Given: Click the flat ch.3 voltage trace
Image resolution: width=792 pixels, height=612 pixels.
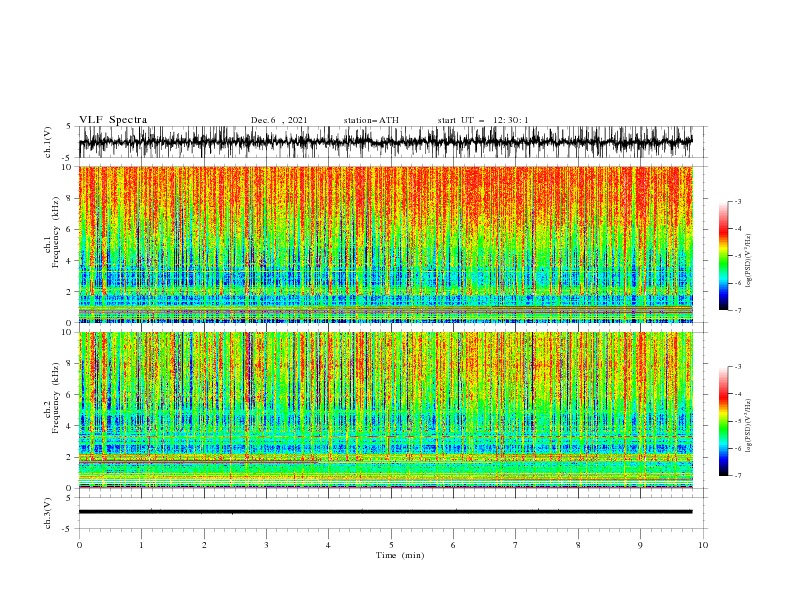Looking at the screenshot, I should point(385,512).
